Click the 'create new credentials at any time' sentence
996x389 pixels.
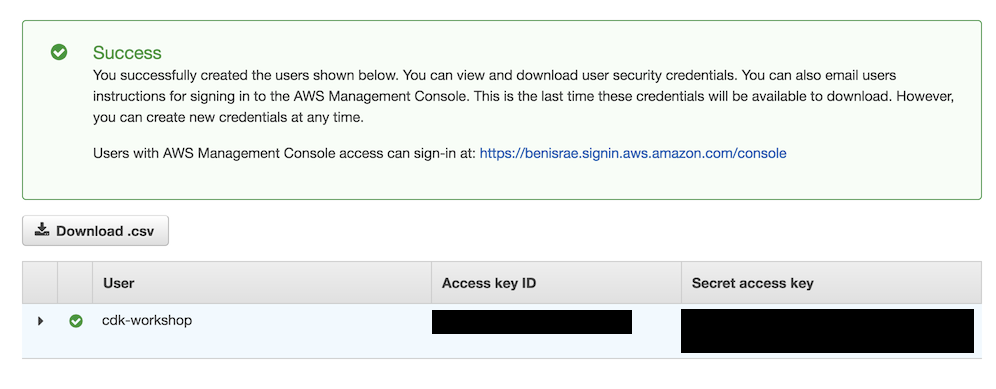click(x=228, y=118)
